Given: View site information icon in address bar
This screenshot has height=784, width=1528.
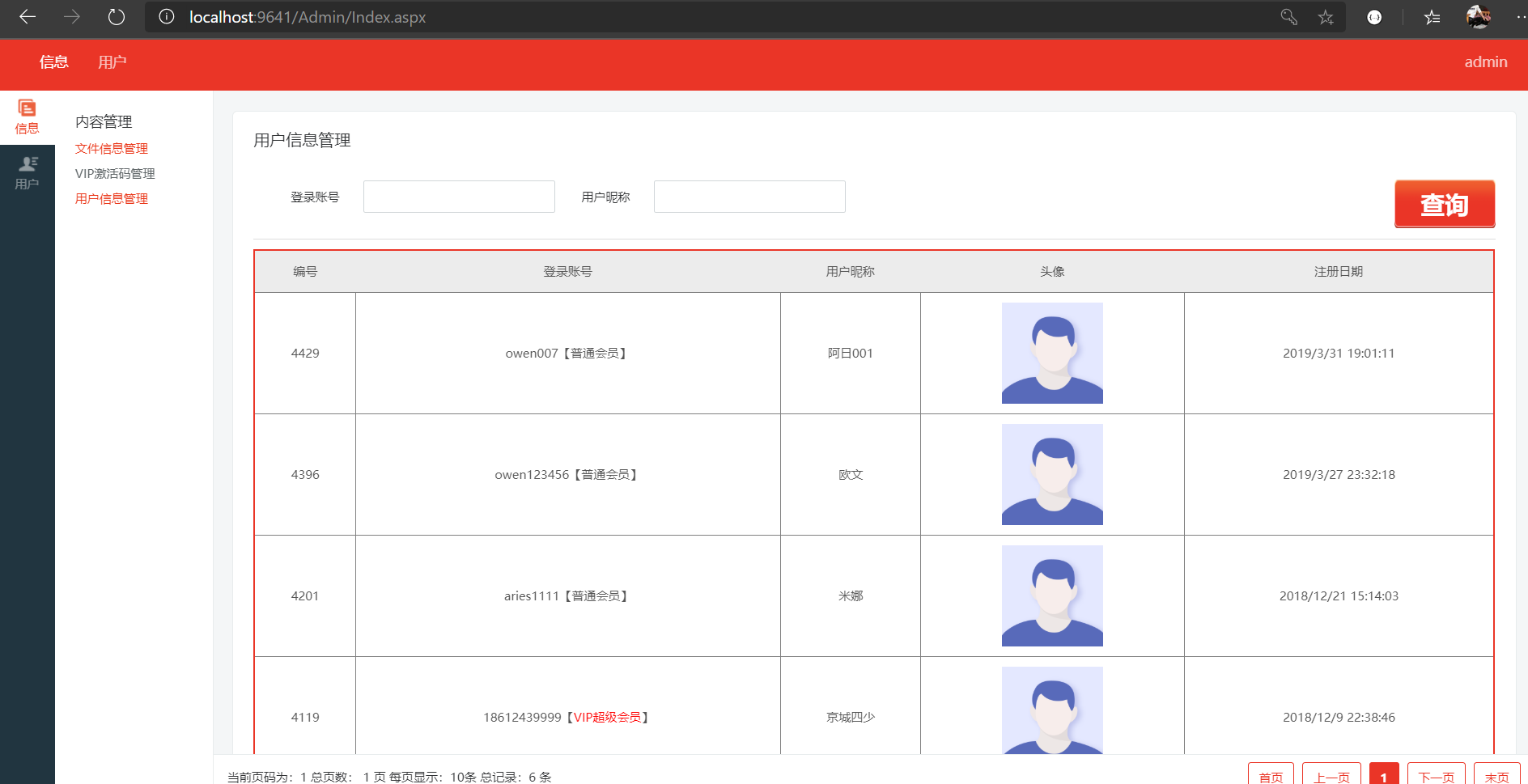Looking at the screenshot, I should [167, 17].
